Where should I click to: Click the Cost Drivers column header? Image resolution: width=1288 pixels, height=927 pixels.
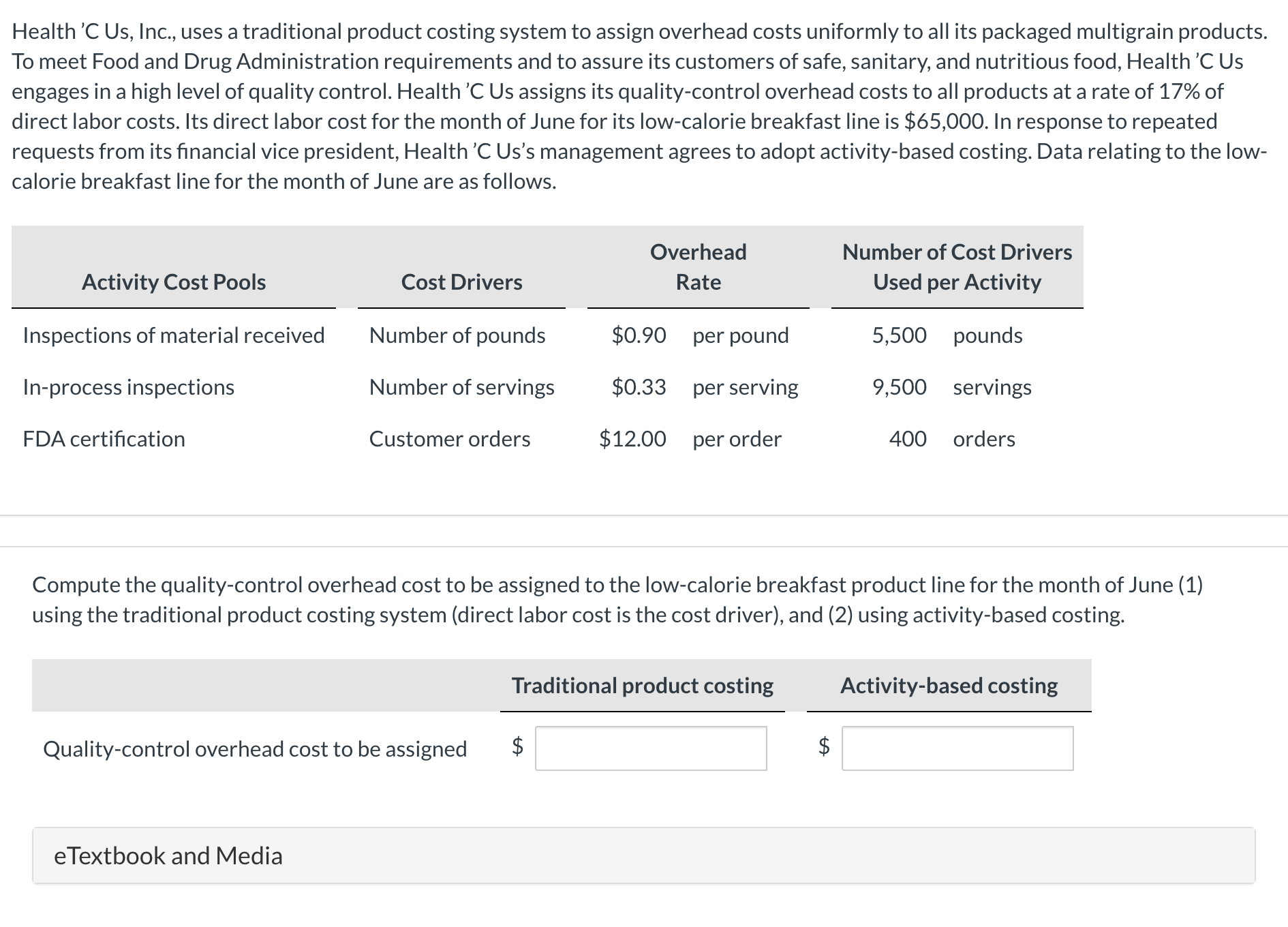point(461,282)
